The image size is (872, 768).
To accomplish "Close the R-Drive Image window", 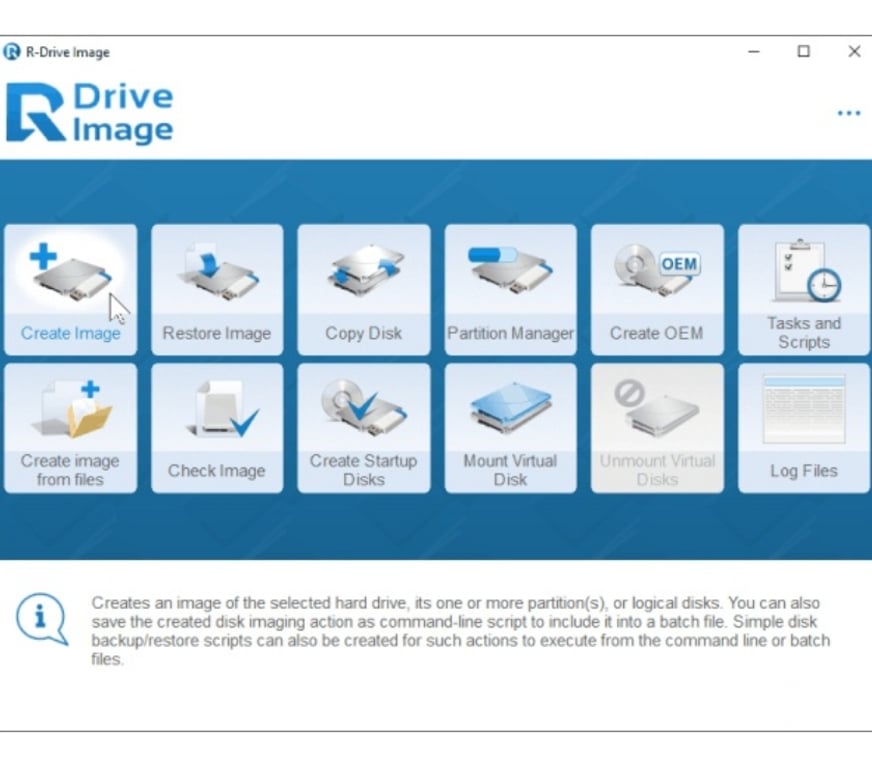I will point(853,52).
